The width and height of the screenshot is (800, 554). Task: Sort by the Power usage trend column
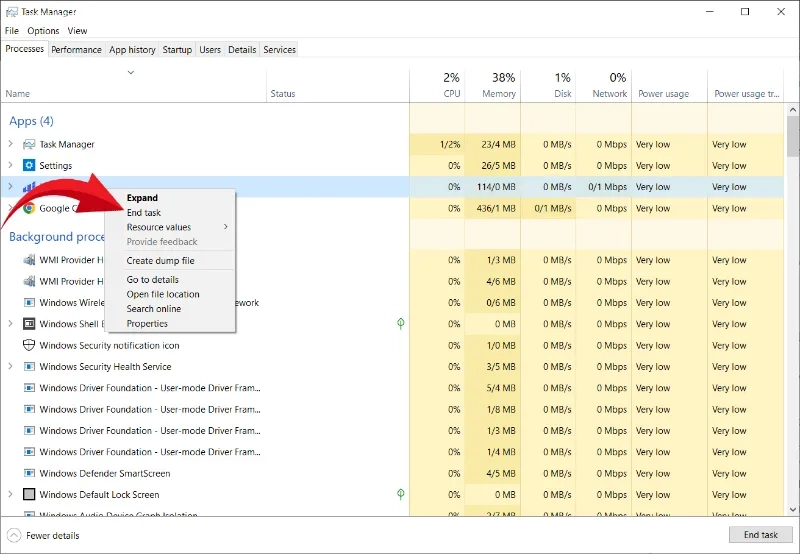pos(746,86)
